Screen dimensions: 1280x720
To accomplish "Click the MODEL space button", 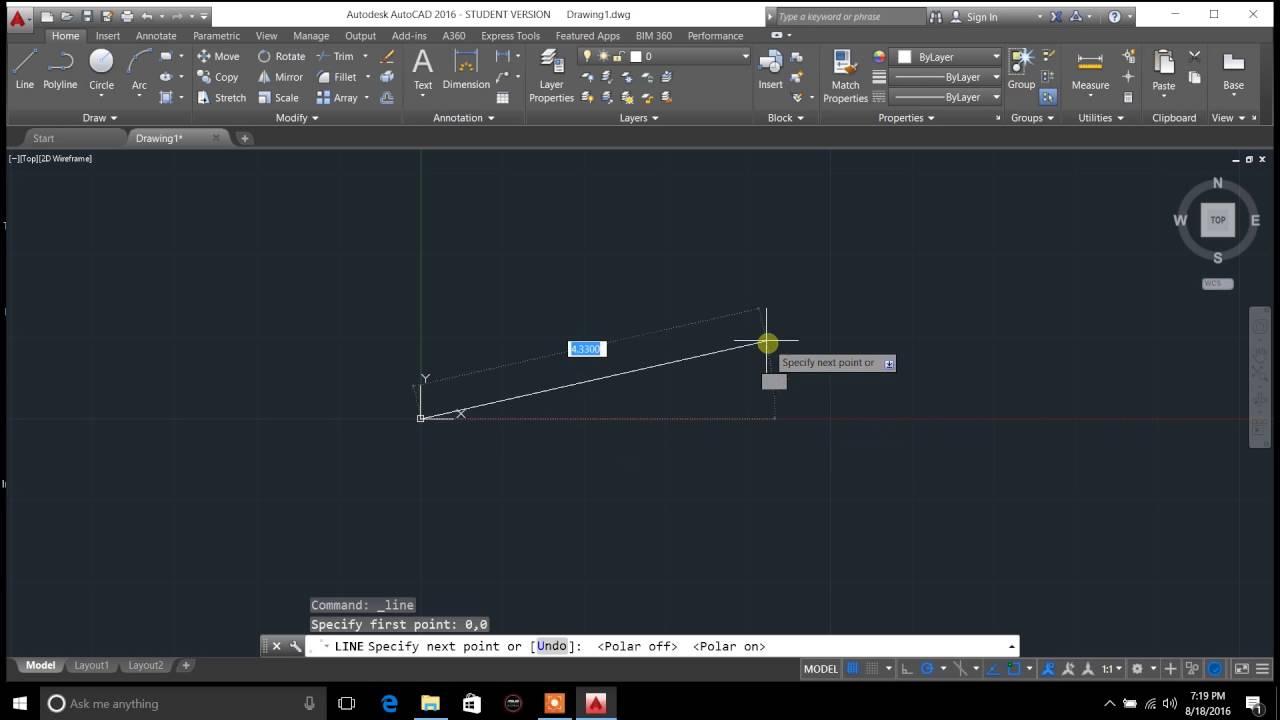I will 821,669.
